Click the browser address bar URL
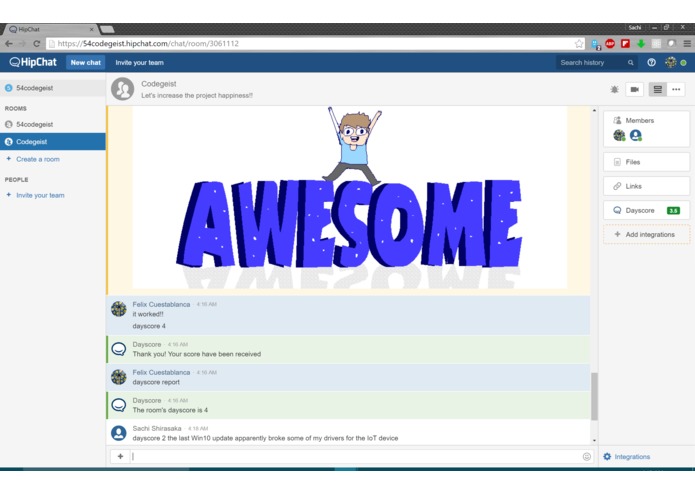 click(148, 43)
